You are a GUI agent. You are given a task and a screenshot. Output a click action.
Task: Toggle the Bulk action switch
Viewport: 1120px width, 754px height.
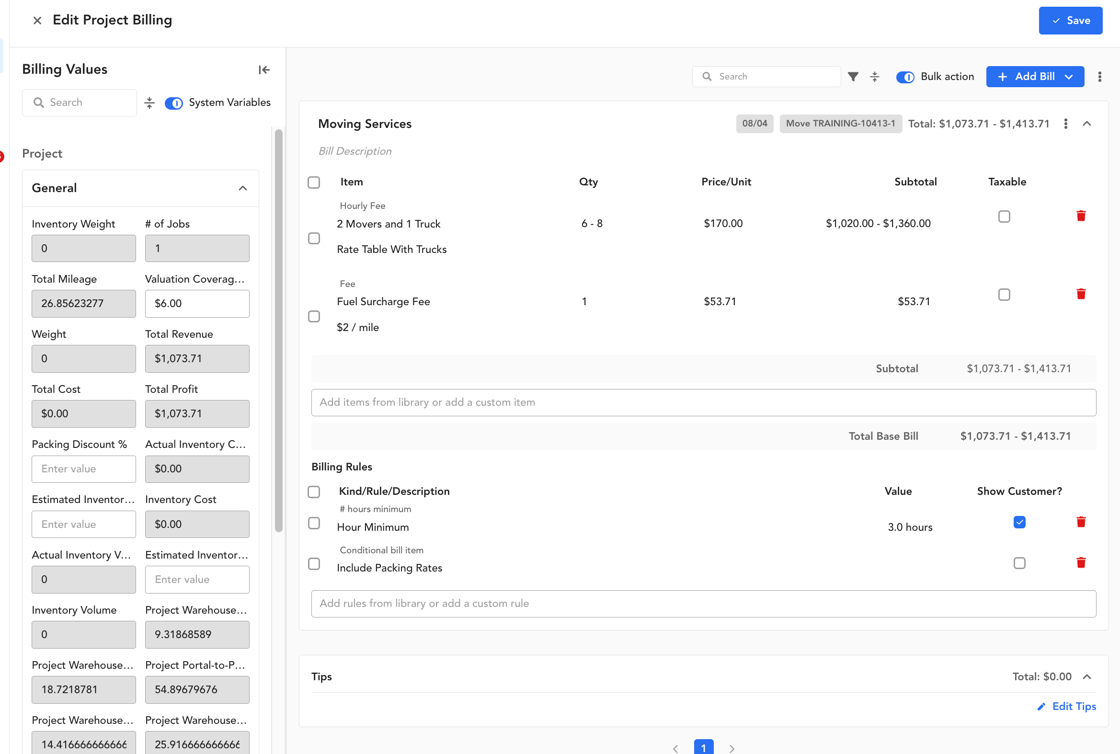coord(905,77)
